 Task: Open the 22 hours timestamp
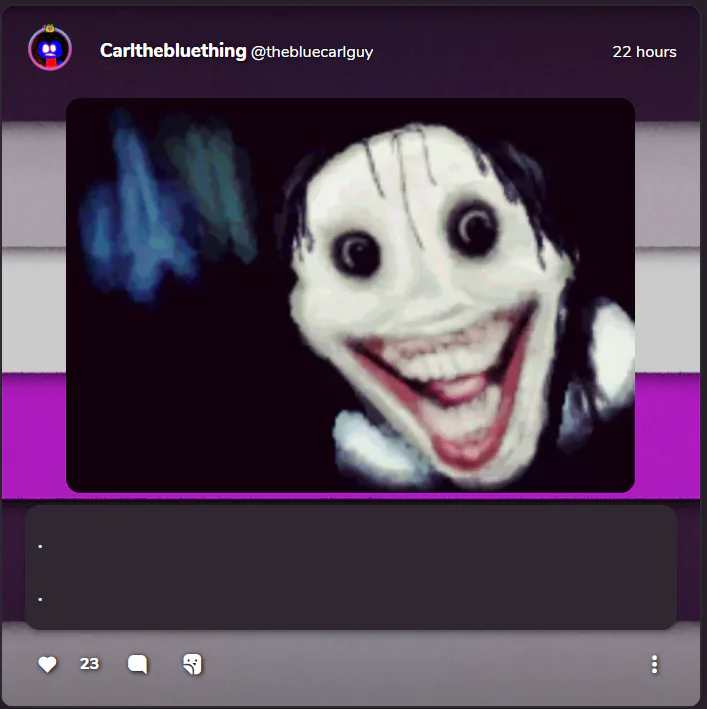click(644, 52)
